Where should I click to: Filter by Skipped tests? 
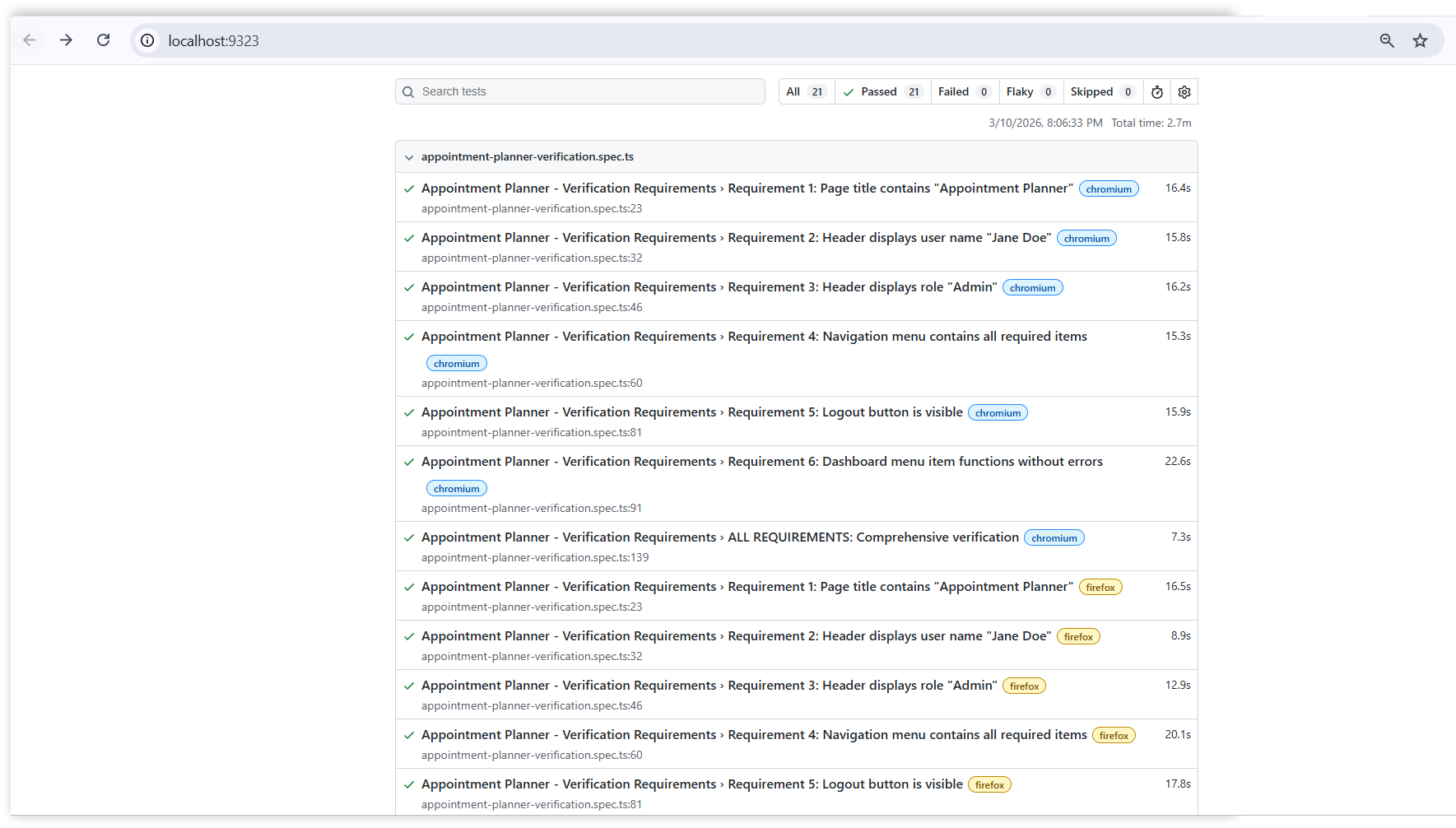(x=1103, y=91)
